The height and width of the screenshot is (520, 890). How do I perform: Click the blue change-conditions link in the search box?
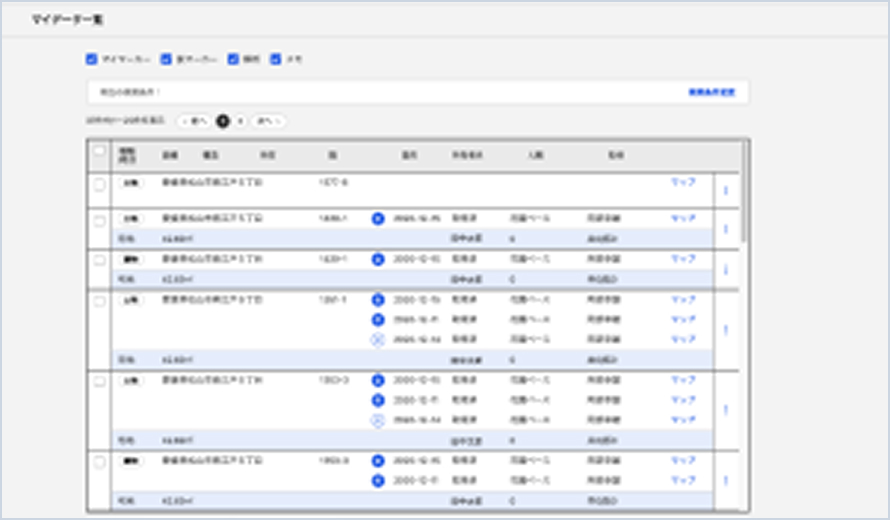pos(712,92)
